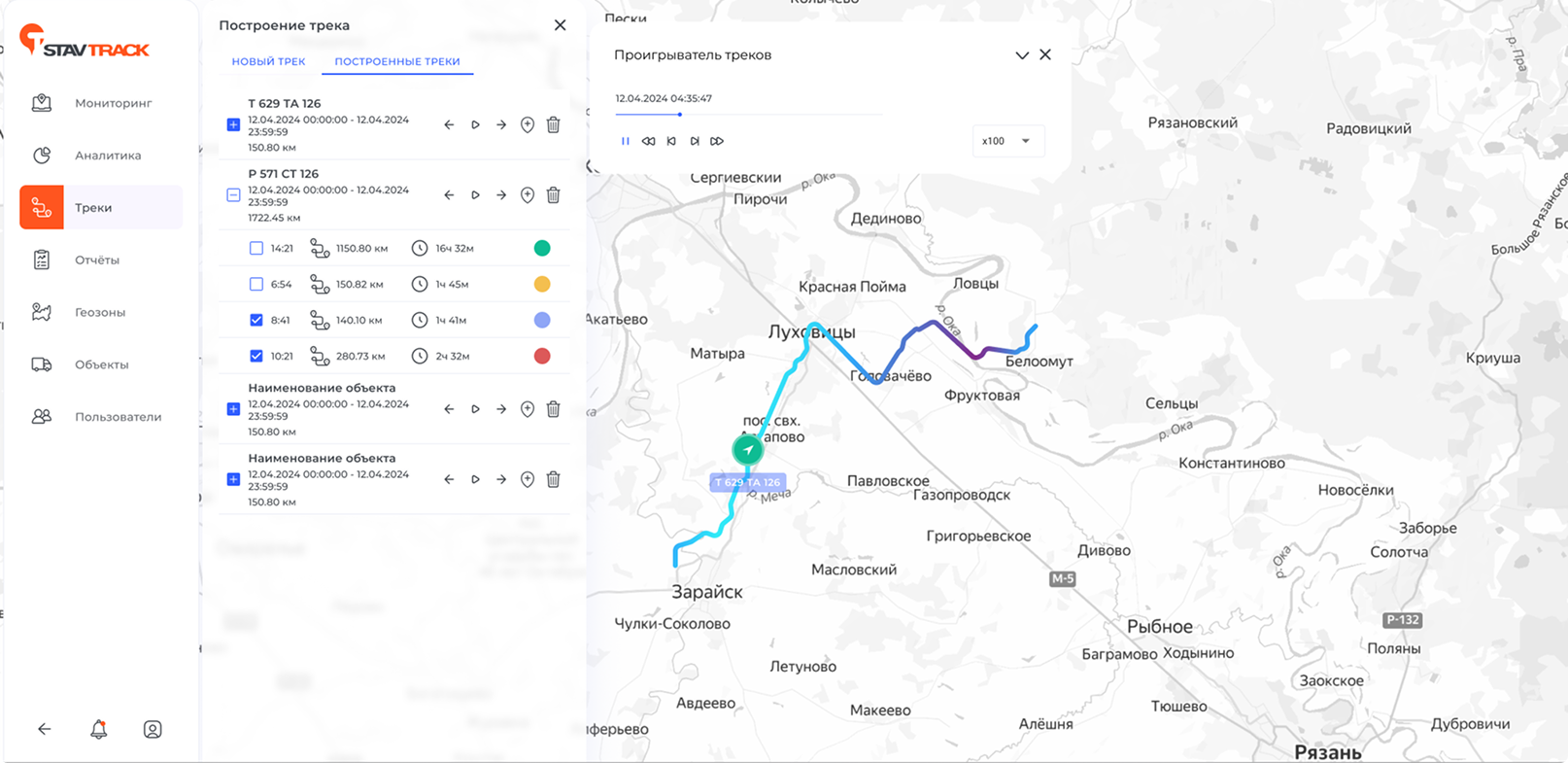Play the P 571 CT 126 track
The width and height of the screenshot is (1568, 763).
pyautogui.click(x=475, y=195)
